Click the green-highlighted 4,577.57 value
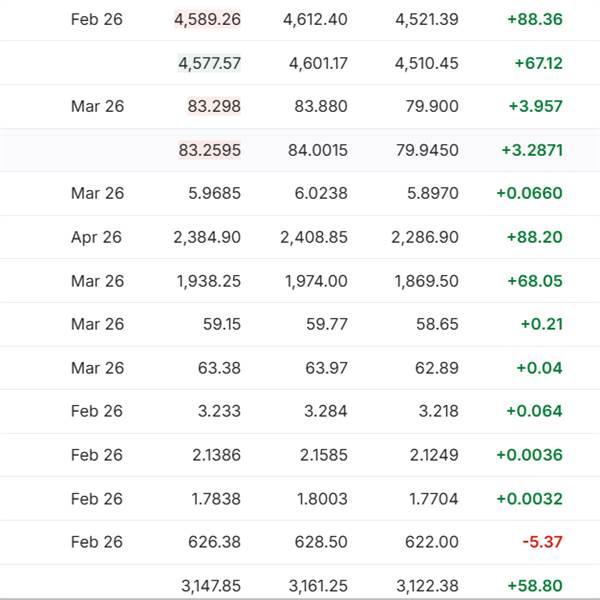 [209, 63]
